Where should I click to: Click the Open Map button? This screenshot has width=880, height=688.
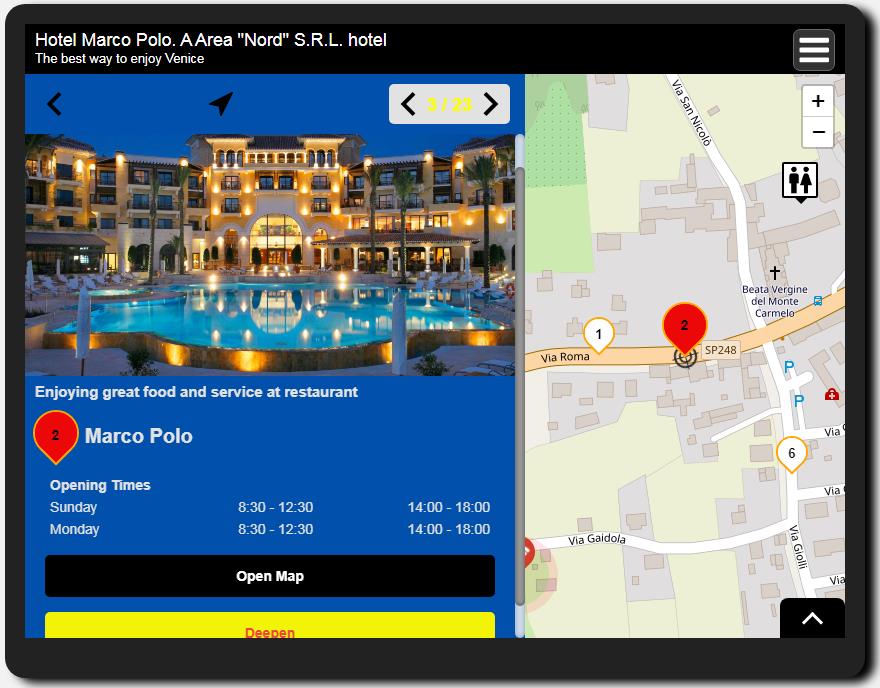pos(270,576)
